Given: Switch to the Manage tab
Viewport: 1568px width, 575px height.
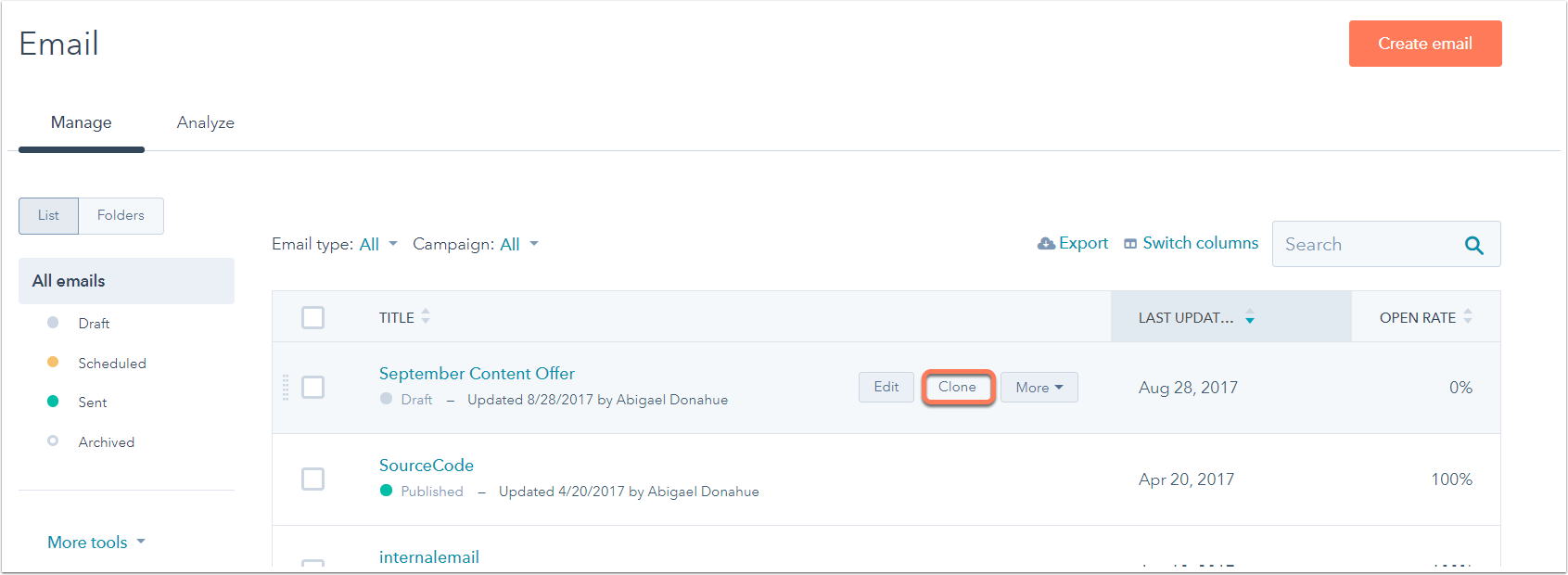Looking at the screenshot, I should point(82,122).
